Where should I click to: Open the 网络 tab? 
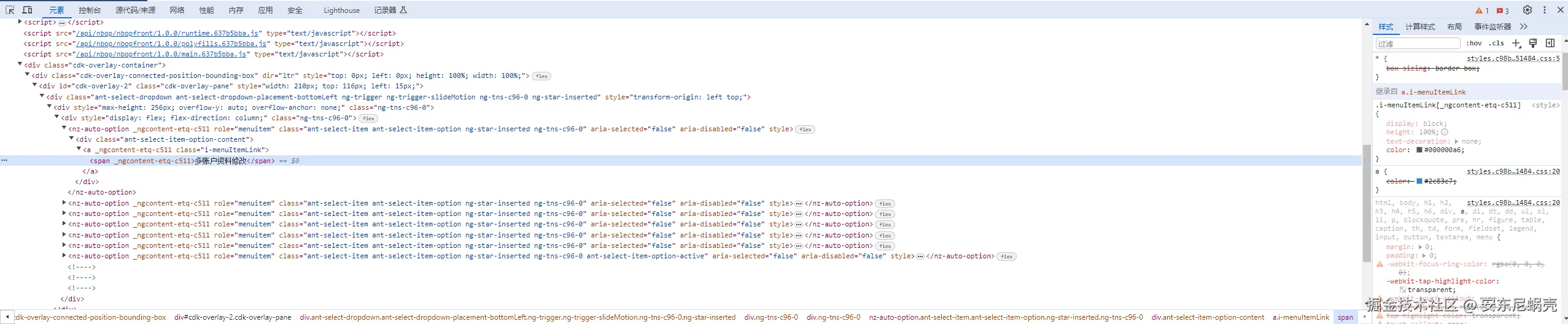pos(177,10)
